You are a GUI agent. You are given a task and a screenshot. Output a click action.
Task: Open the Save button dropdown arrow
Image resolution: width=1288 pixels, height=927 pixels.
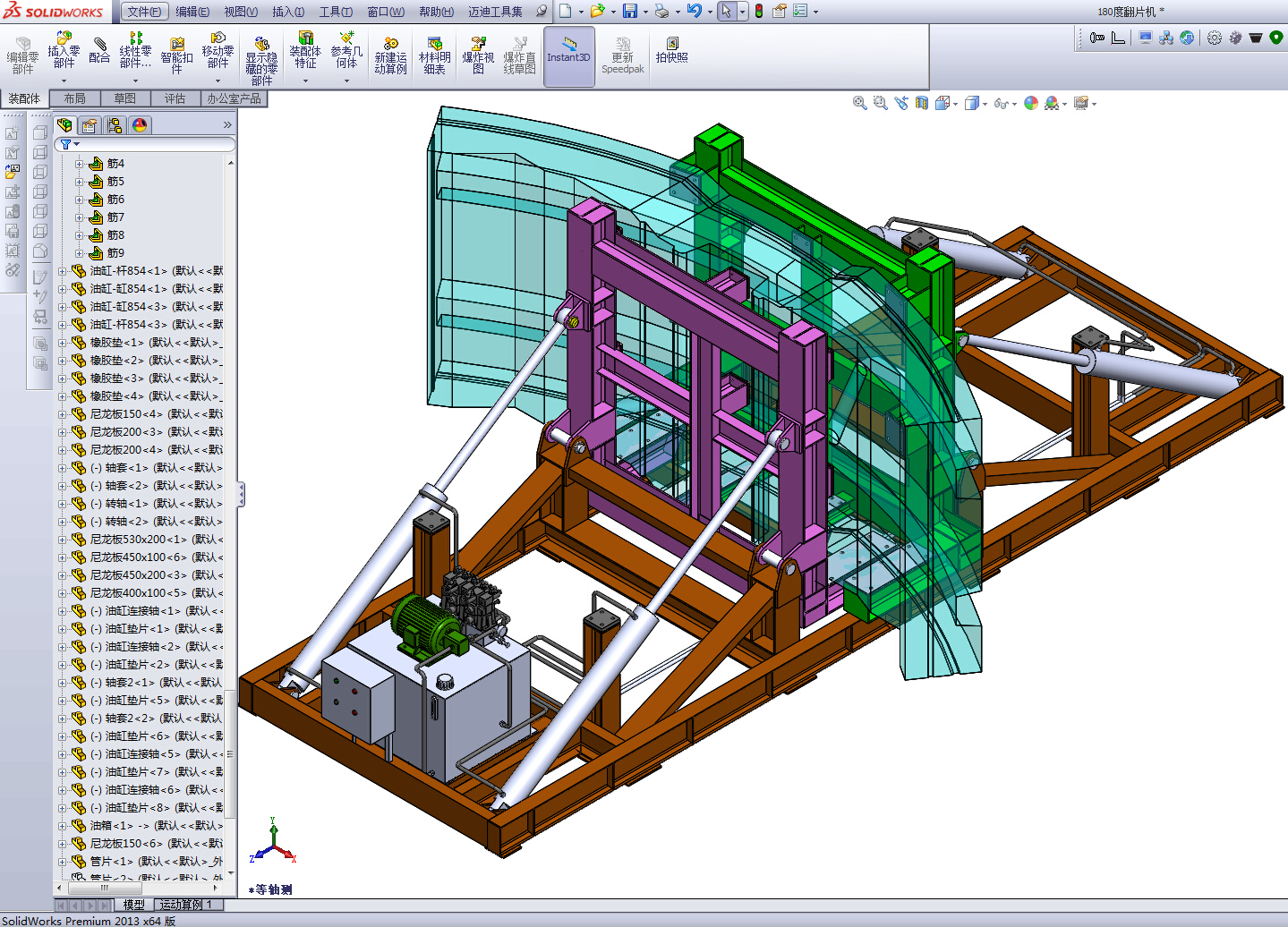click(644, 12)
